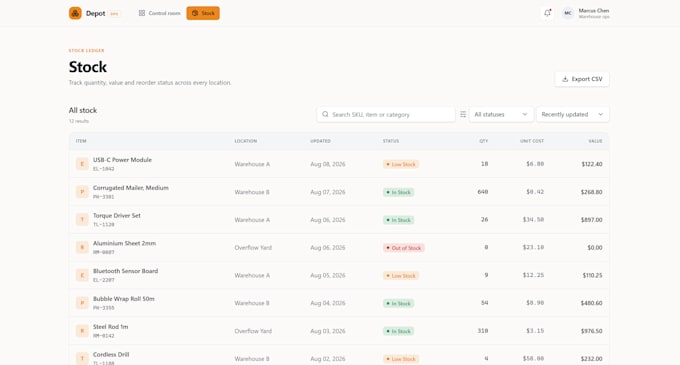Click the category icon for Aluminium Sheet 2mm
This screenshot has height=365, width=680.
[82, 247]
